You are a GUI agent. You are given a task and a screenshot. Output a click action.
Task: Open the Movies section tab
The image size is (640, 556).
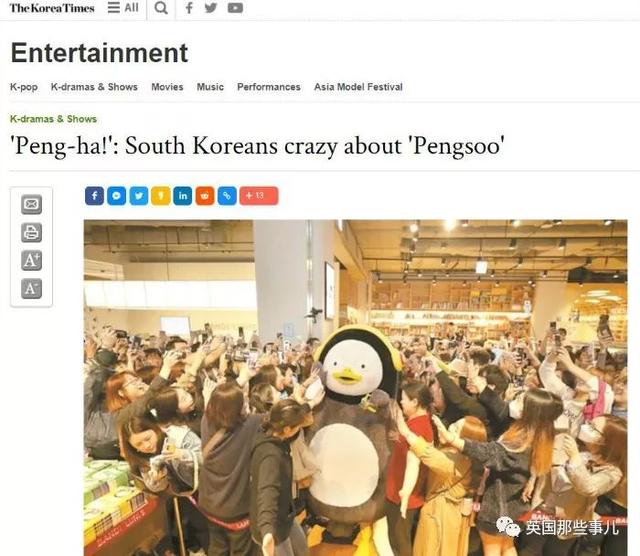coord(167,87)
